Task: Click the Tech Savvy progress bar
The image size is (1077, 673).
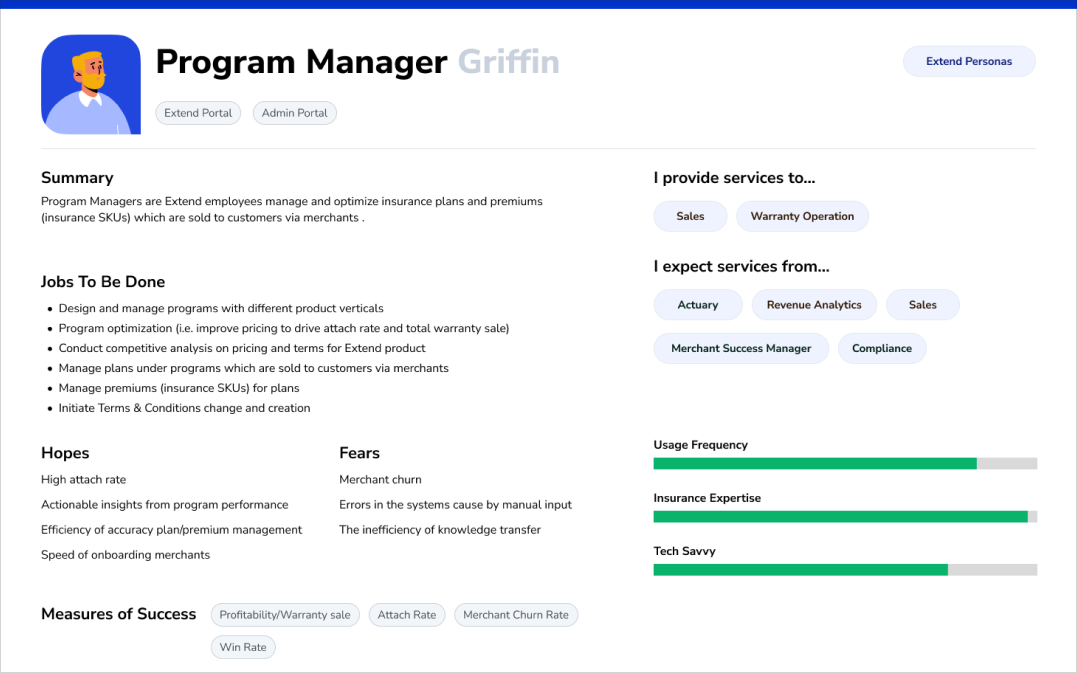Action: tap(844, 570)
